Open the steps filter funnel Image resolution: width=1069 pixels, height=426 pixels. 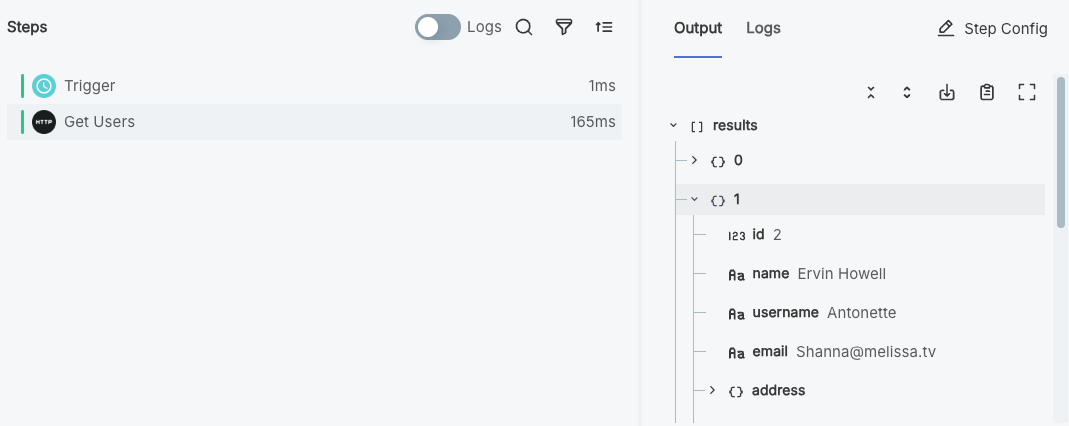[564, 27]
